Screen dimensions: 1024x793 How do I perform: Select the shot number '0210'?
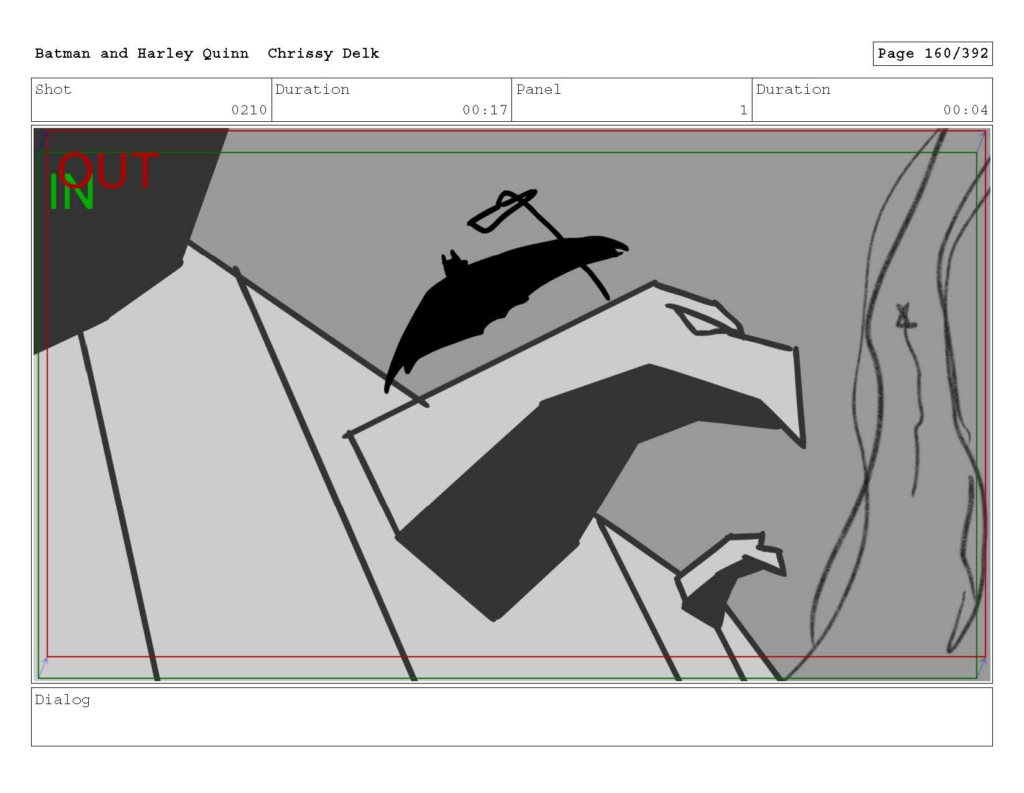click(x=249, y=110)
